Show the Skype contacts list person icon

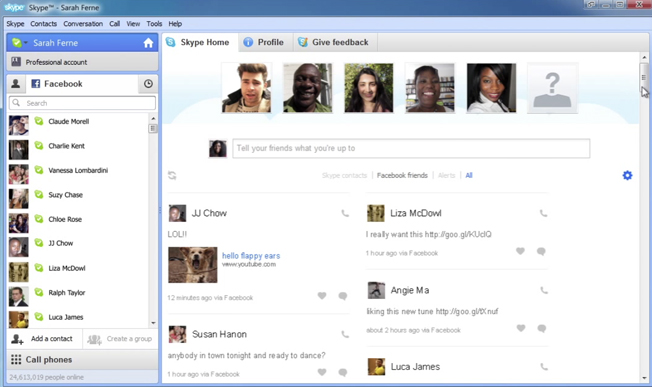[16, 84]
